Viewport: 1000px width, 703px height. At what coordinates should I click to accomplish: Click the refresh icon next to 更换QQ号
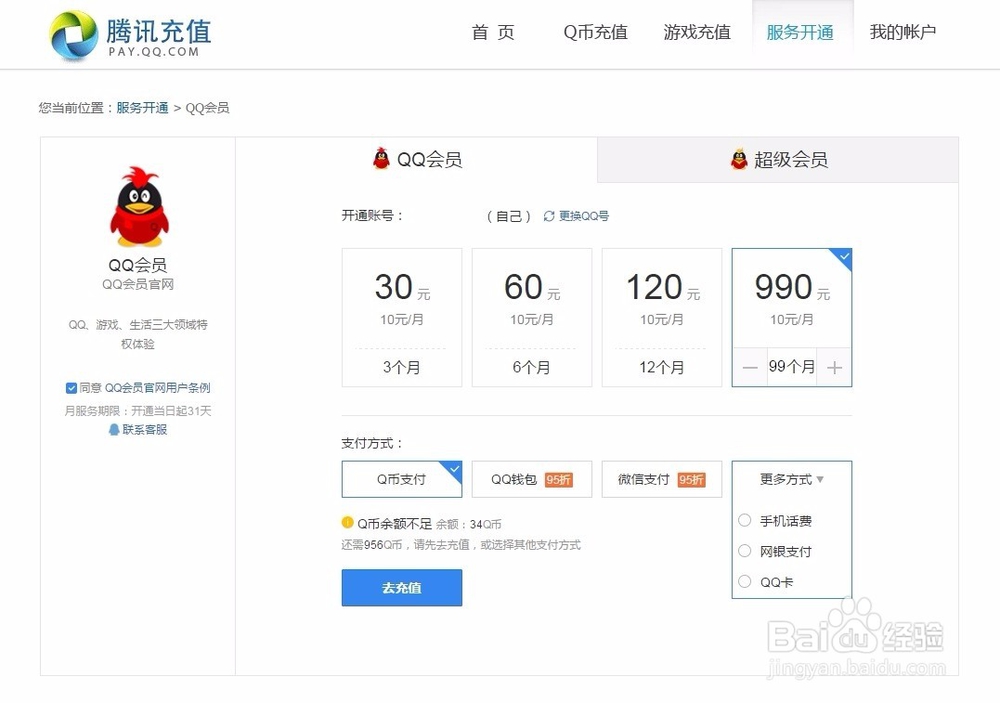pyautogui.click(x=549, y=215)
